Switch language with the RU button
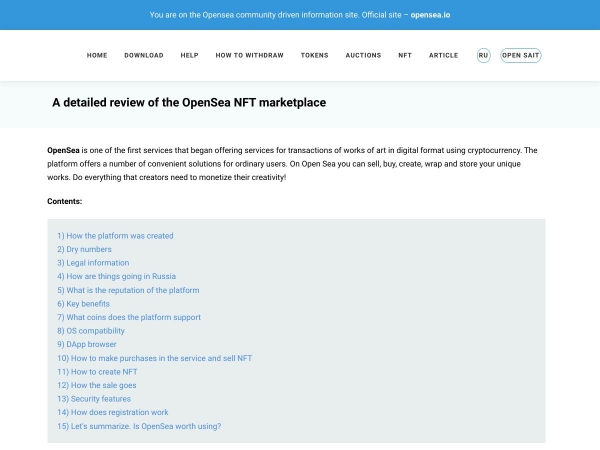This screenshot has height=450, width=600. (x=483, y=55)
